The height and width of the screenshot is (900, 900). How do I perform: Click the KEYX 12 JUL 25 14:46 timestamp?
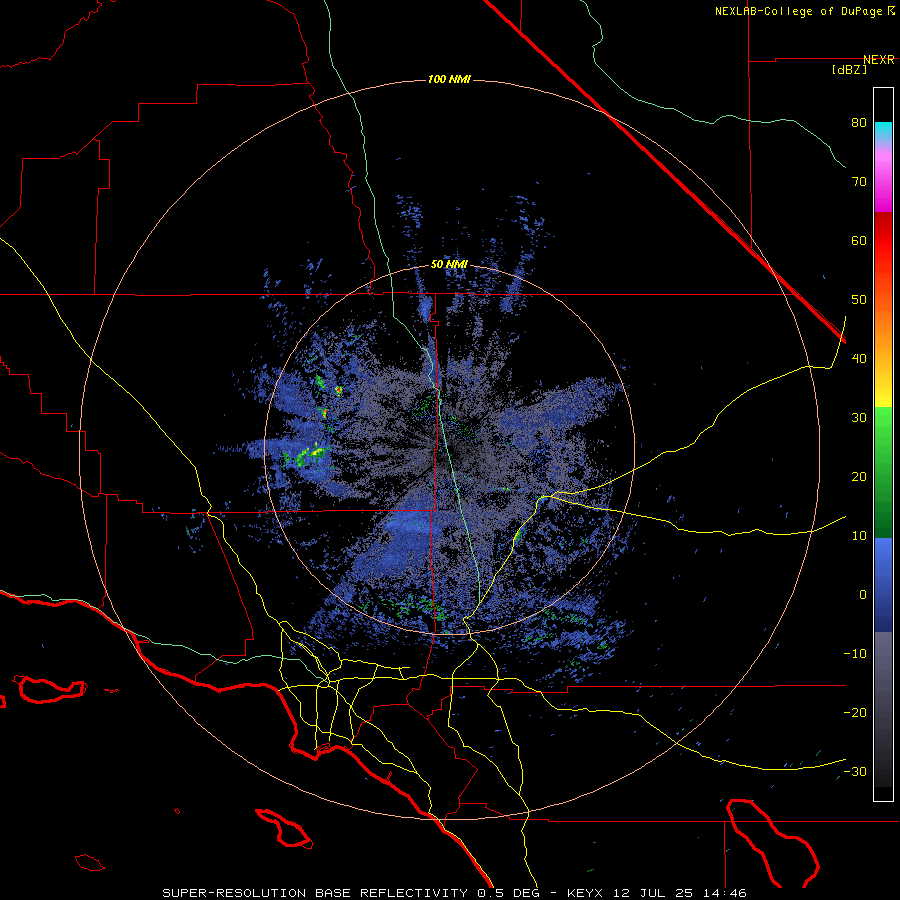click(x=657, y=893)
